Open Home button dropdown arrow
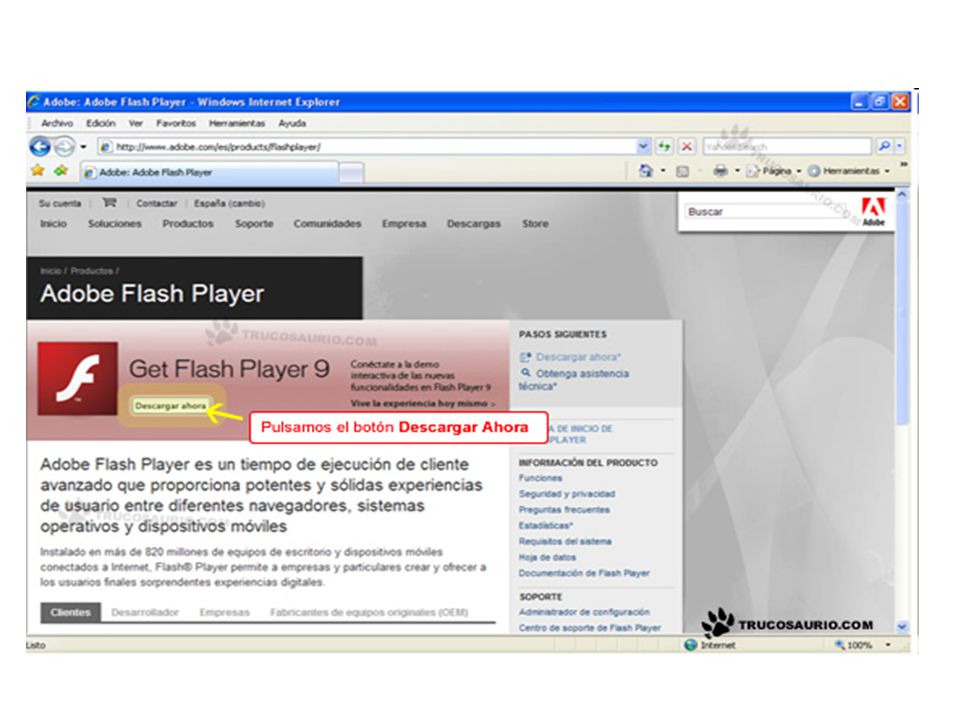The width and height of the screenshot is (960, 720). click(x=663, y=171)
